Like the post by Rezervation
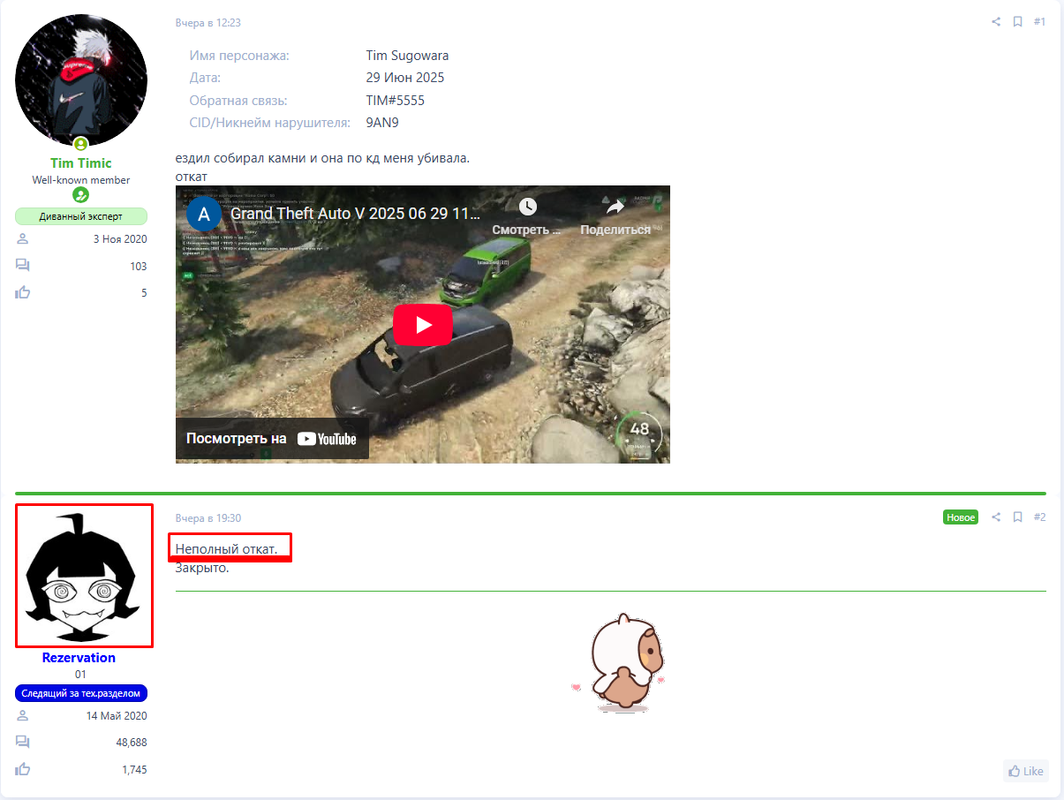Image resolution: width=1064 pixels, height=800 pixels. coord(1025,771)
